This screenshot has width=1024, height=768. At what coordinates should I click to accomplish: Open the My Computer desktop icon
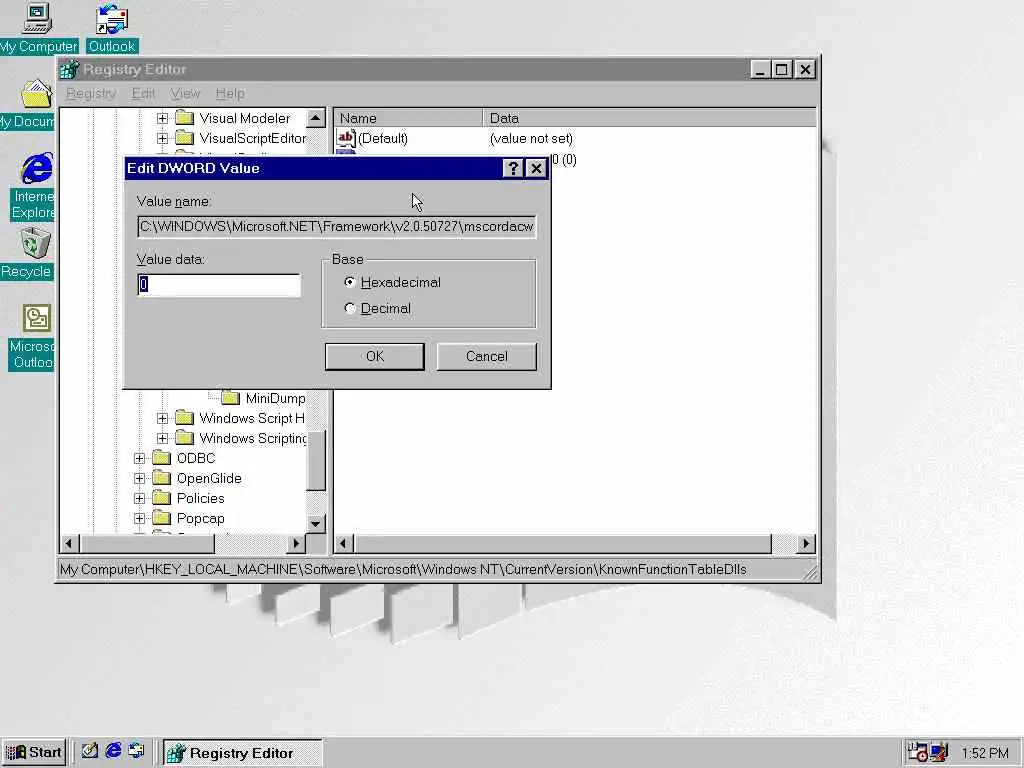[37, 18]
